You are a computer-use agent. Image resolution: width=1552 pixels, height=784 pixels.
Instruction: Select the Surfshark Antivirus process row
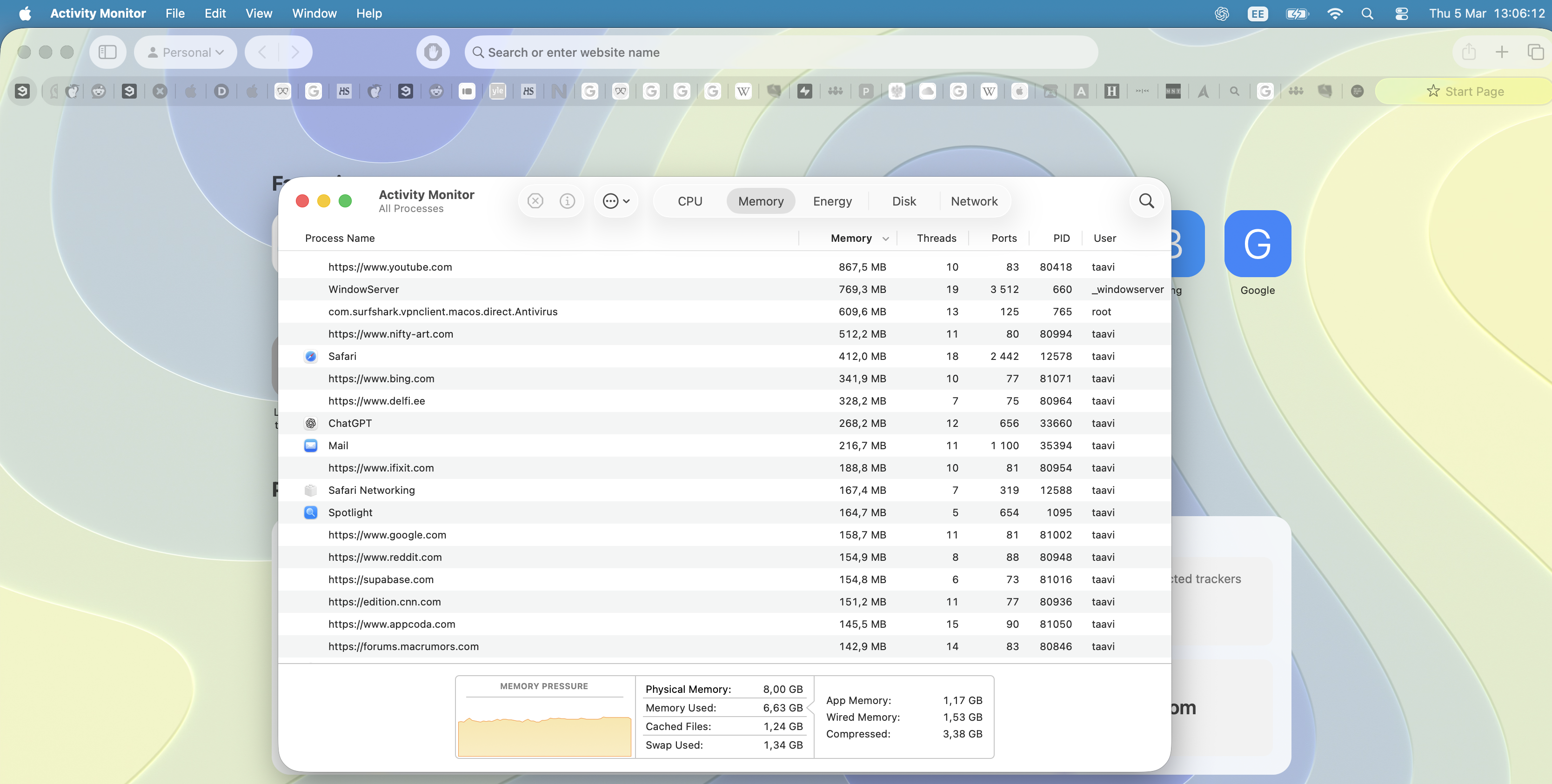[724, 312]
